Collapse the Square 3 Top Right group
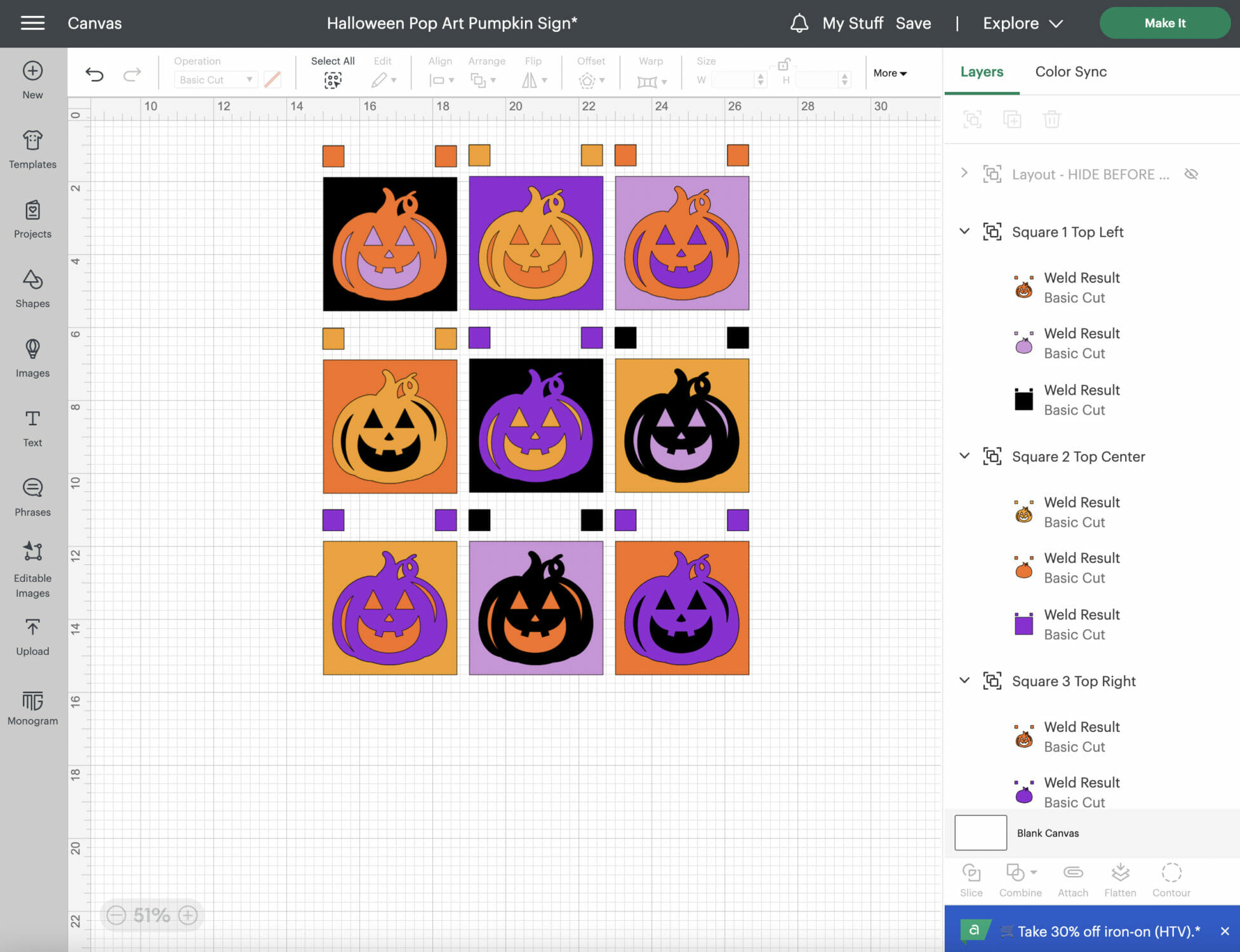This screenshot has height=952, width=1240. (x=964, y=680)
